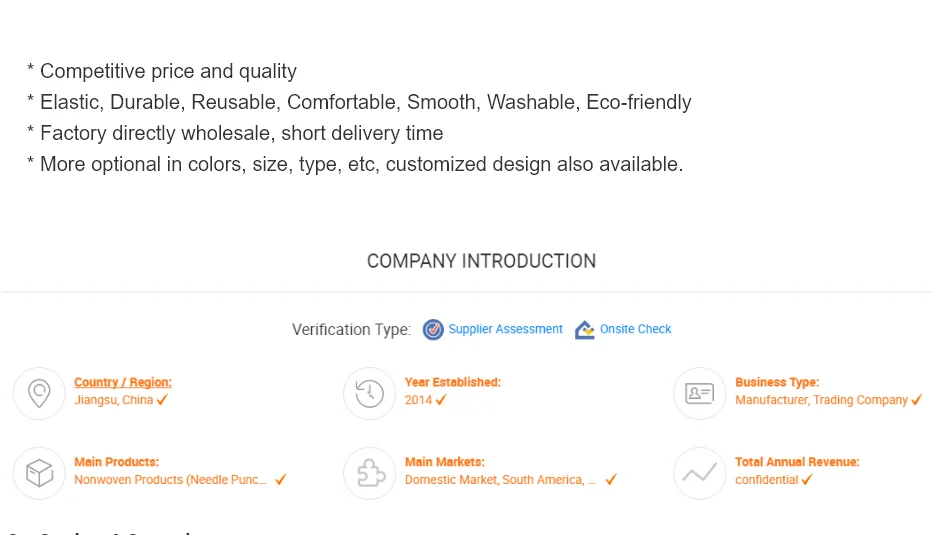
Task: Click truncated Domestic Market, South America text
Action: 500,480
